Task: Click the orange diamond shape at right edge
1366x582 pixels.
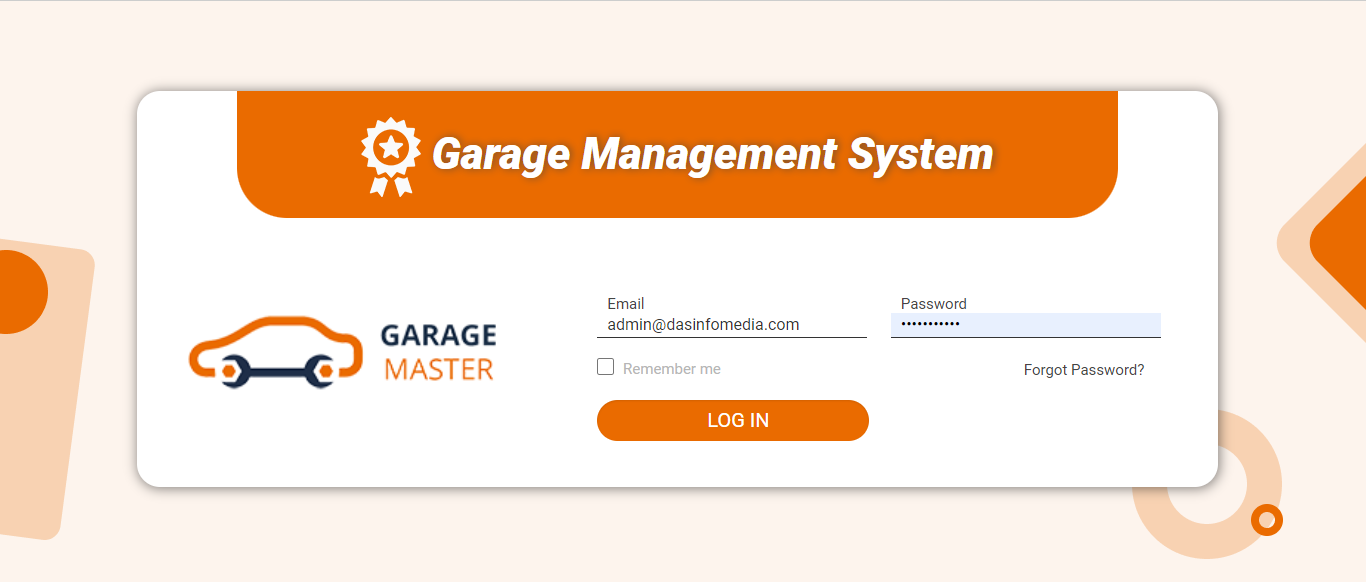Action: click(x=1342, y=243)
